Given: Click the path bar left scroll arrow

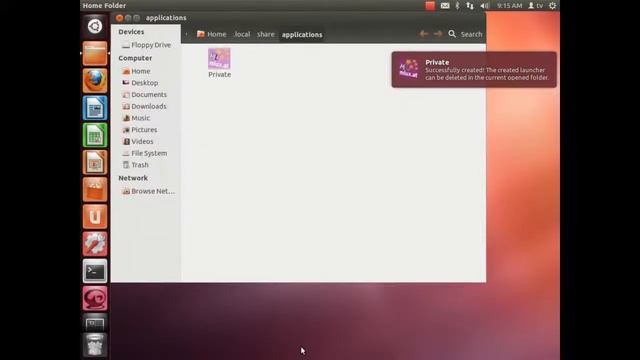Looking at the screenshot, I should pyautogui.click(x=187, y=34).
